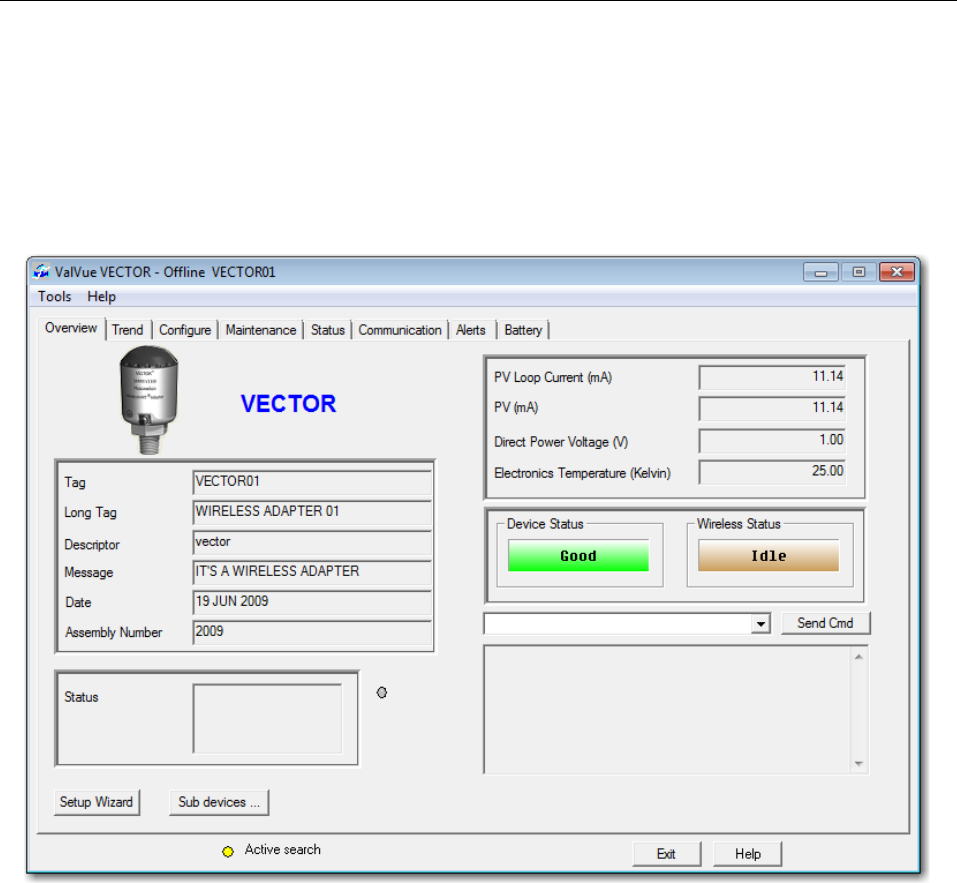
Task: Click the Direct Power Voltage value
Action: pyautogui.click(x=772, y=441)
